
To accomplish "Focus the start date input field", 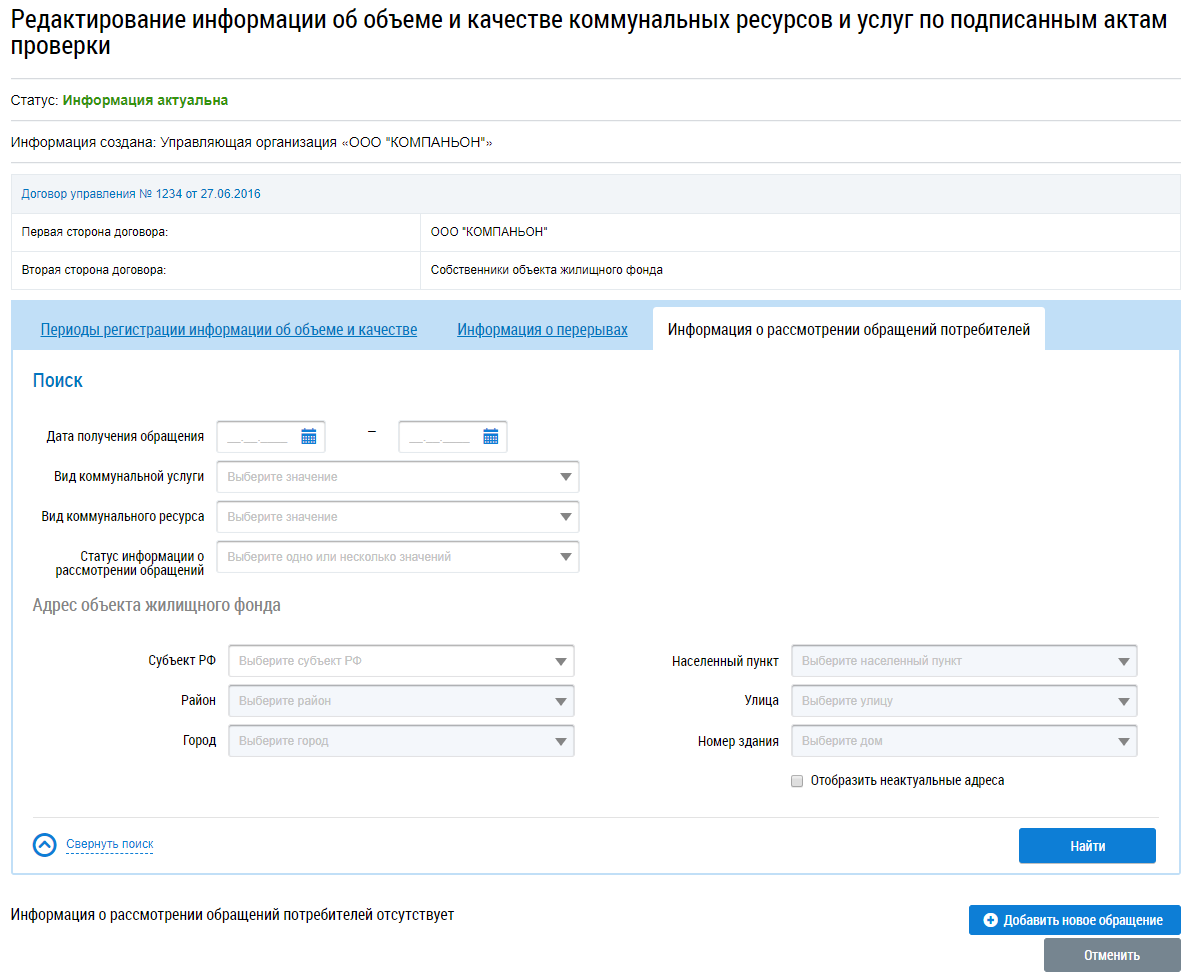I will coord(257,437).
